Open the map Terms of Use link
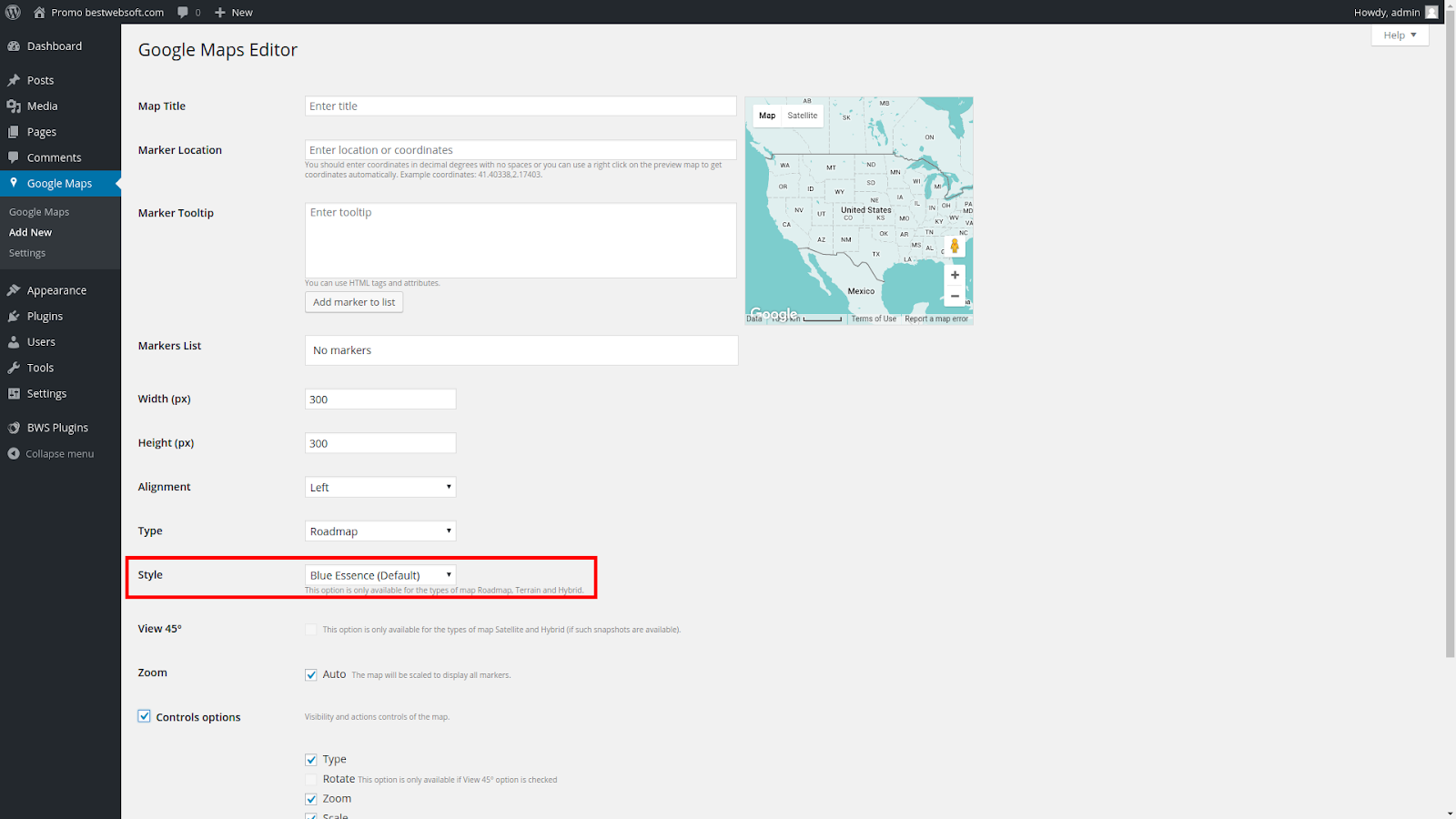Viewport: 1456px width, 819px height. (x=874, y=318)
